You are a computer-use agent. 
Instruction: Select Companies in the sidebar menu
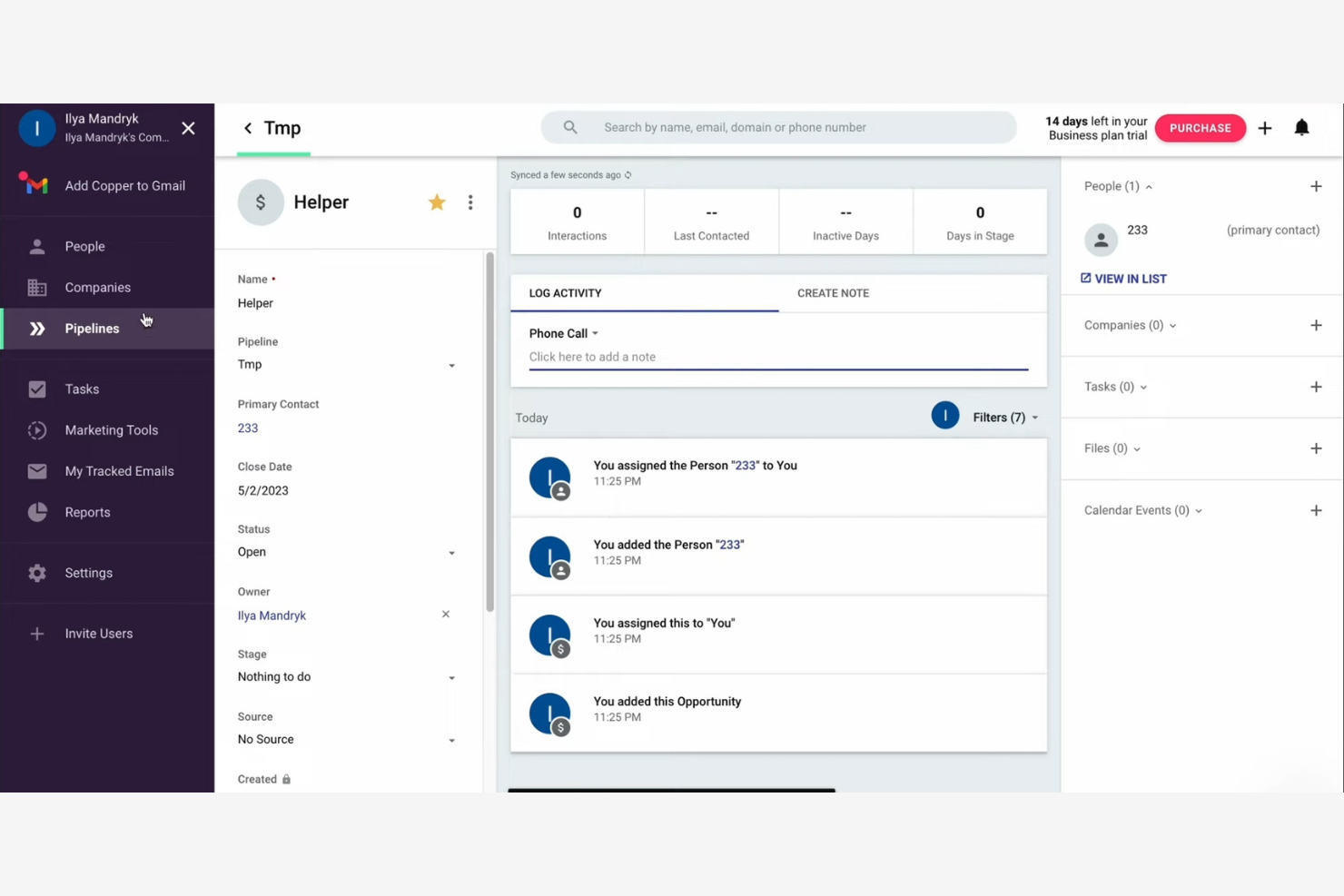pyautogui.click(x=107, y=288)
